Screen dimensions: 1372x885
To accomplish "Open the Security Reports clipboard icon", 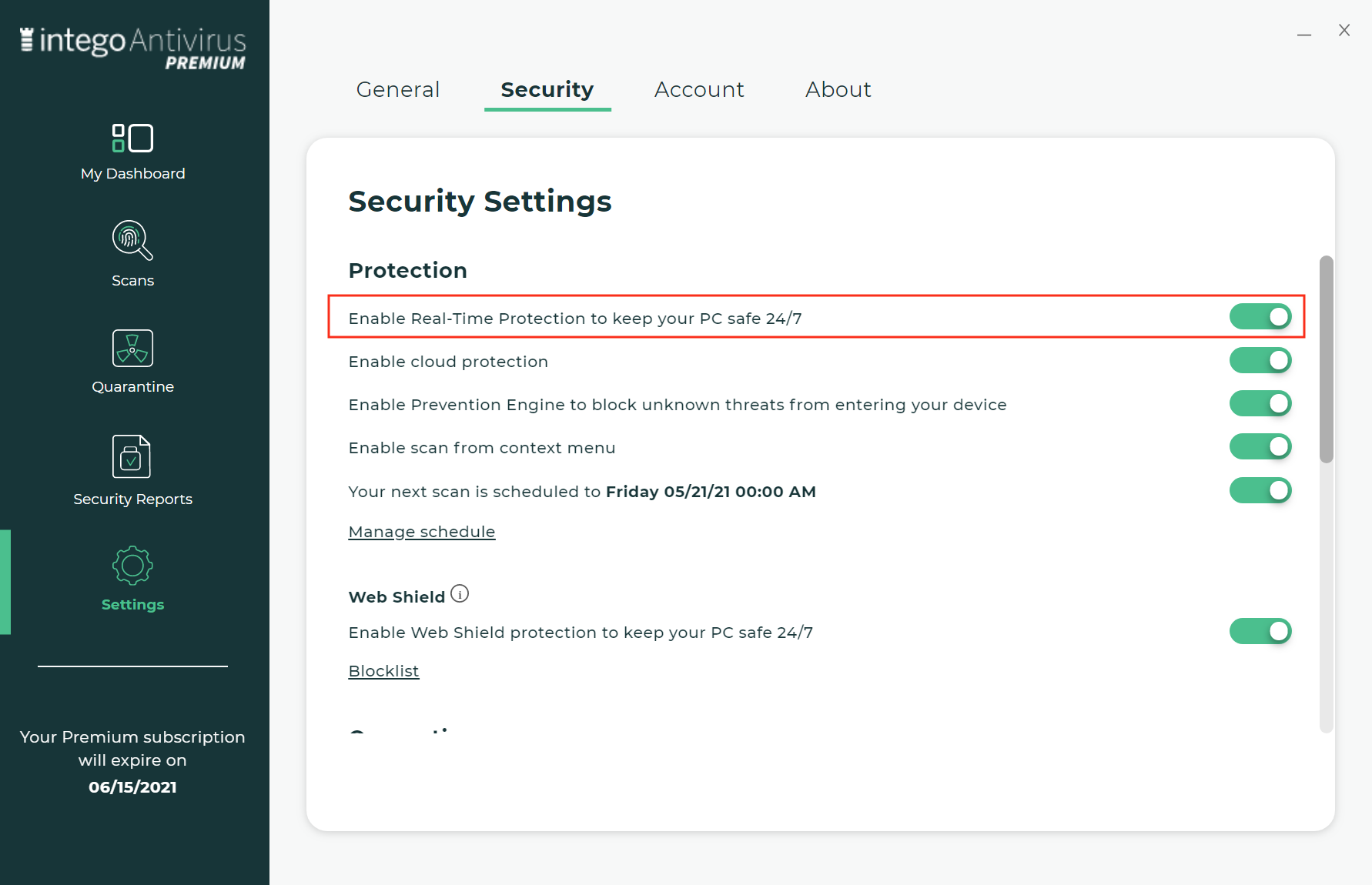I will (x=132, y=456).
